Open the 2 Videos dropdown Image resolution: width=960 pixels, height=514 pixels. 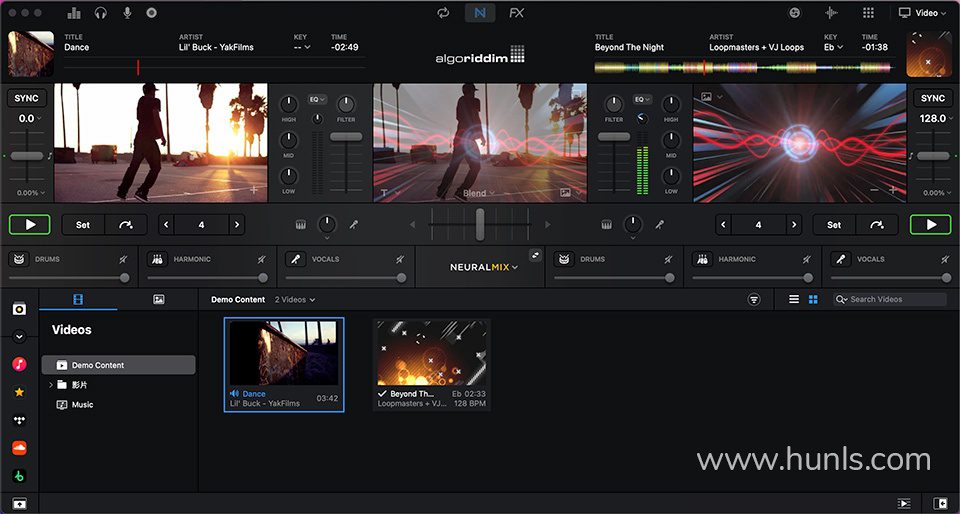(x=294, y=300)
